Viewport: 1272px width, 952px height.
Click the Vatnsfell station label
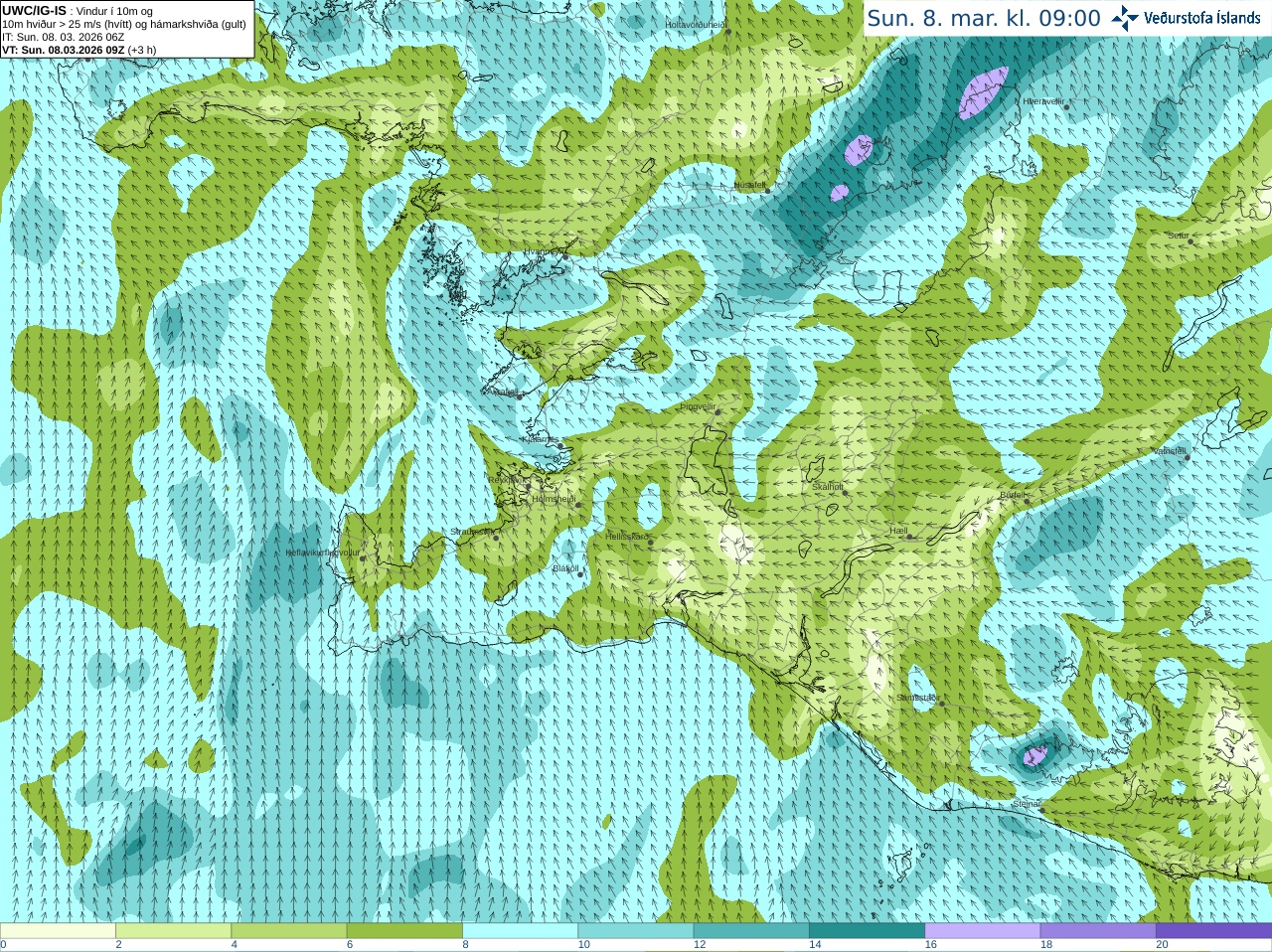(x=1170, y=450)
